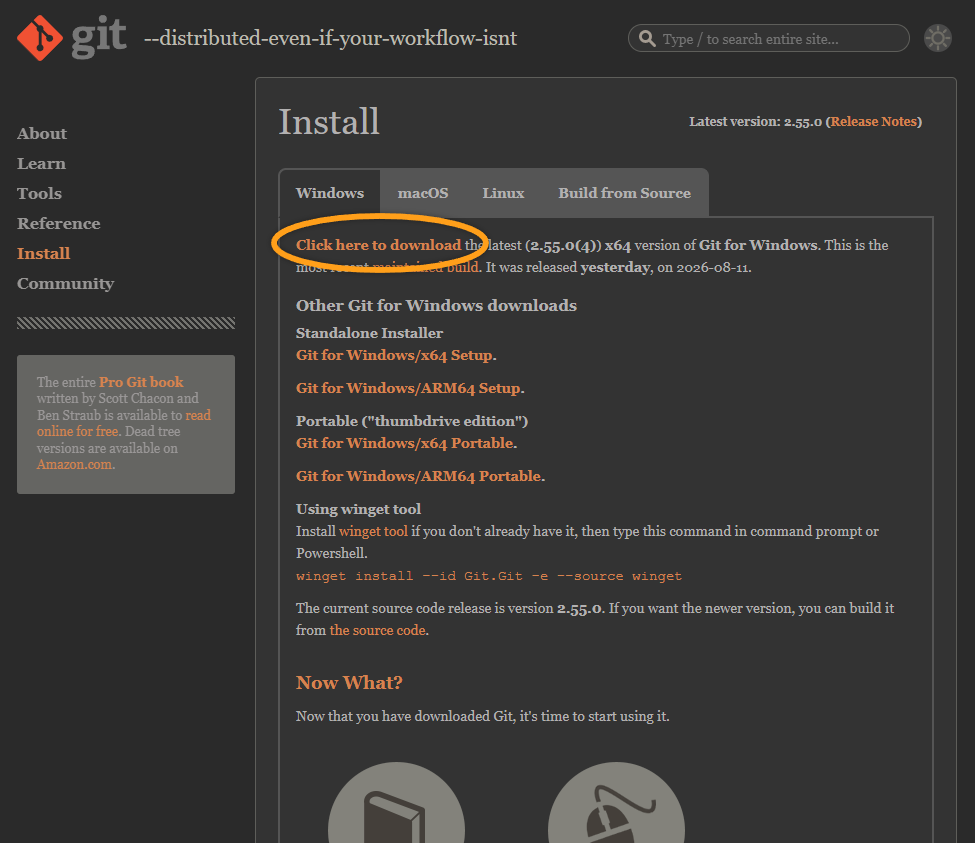Click the Git logo icon
The width and height of the screenshot is (975, 843).
tap(40, 38)
